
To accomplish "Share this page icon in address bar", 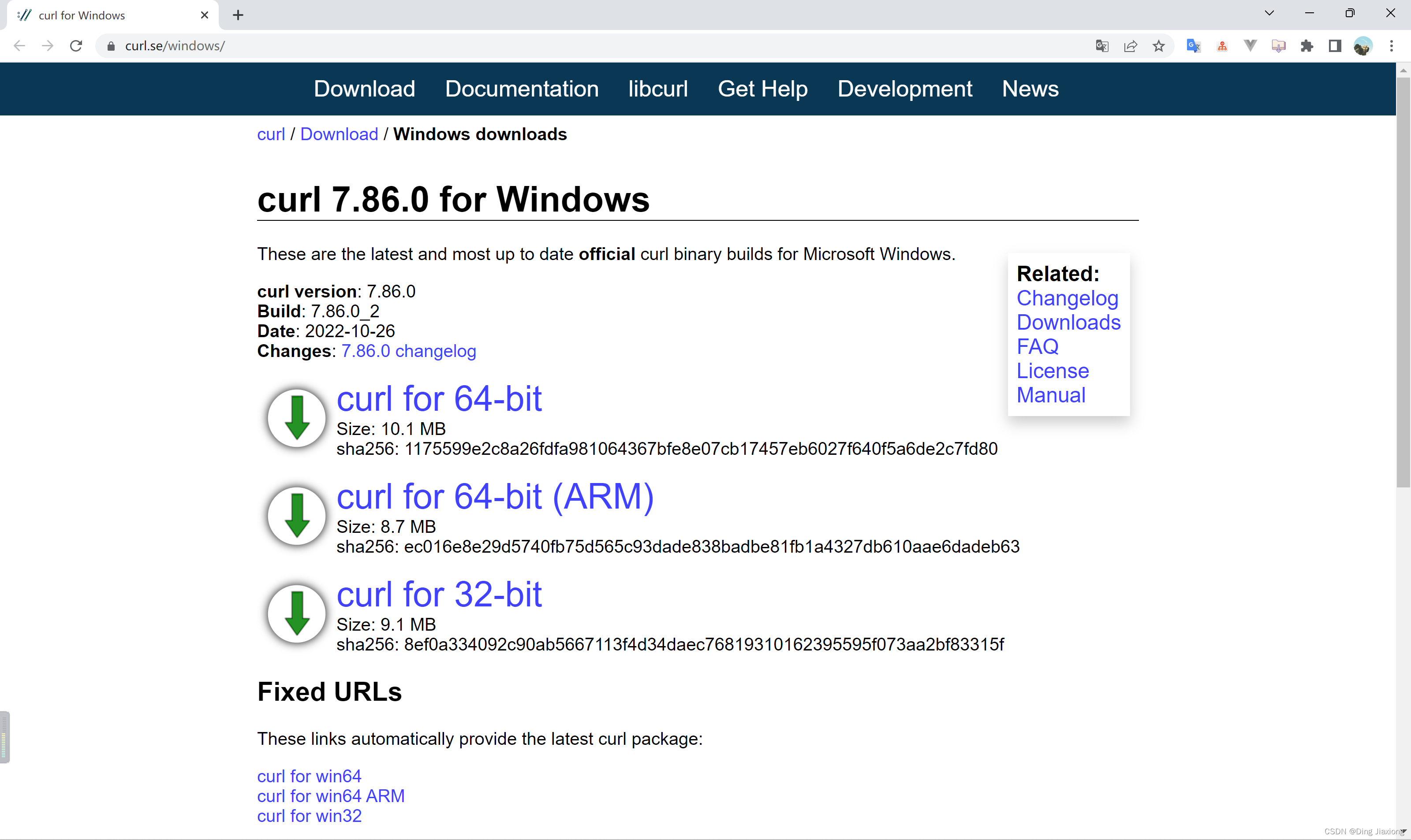I will [1130, 46].
